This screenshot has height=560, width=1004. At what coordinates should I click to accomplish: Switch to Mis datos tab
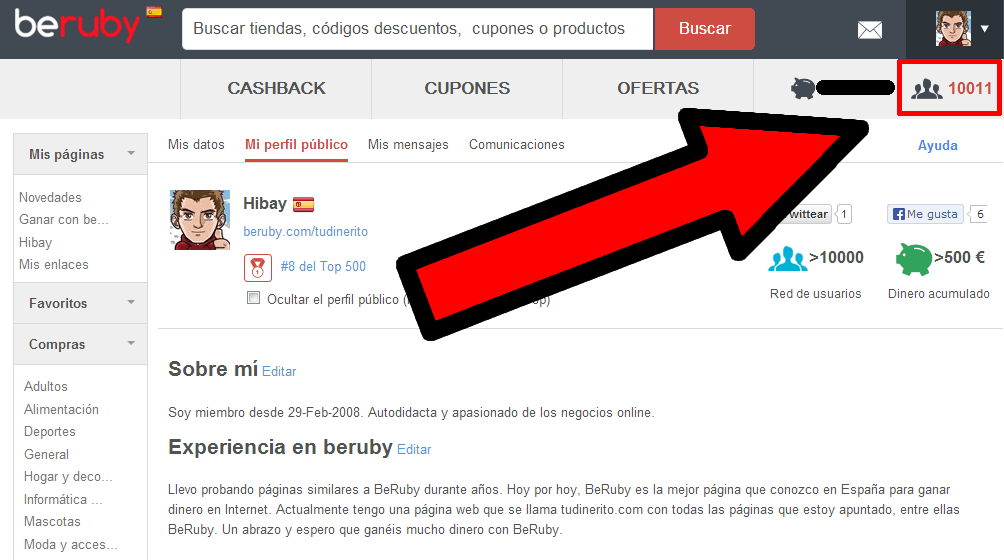(196, 145)
